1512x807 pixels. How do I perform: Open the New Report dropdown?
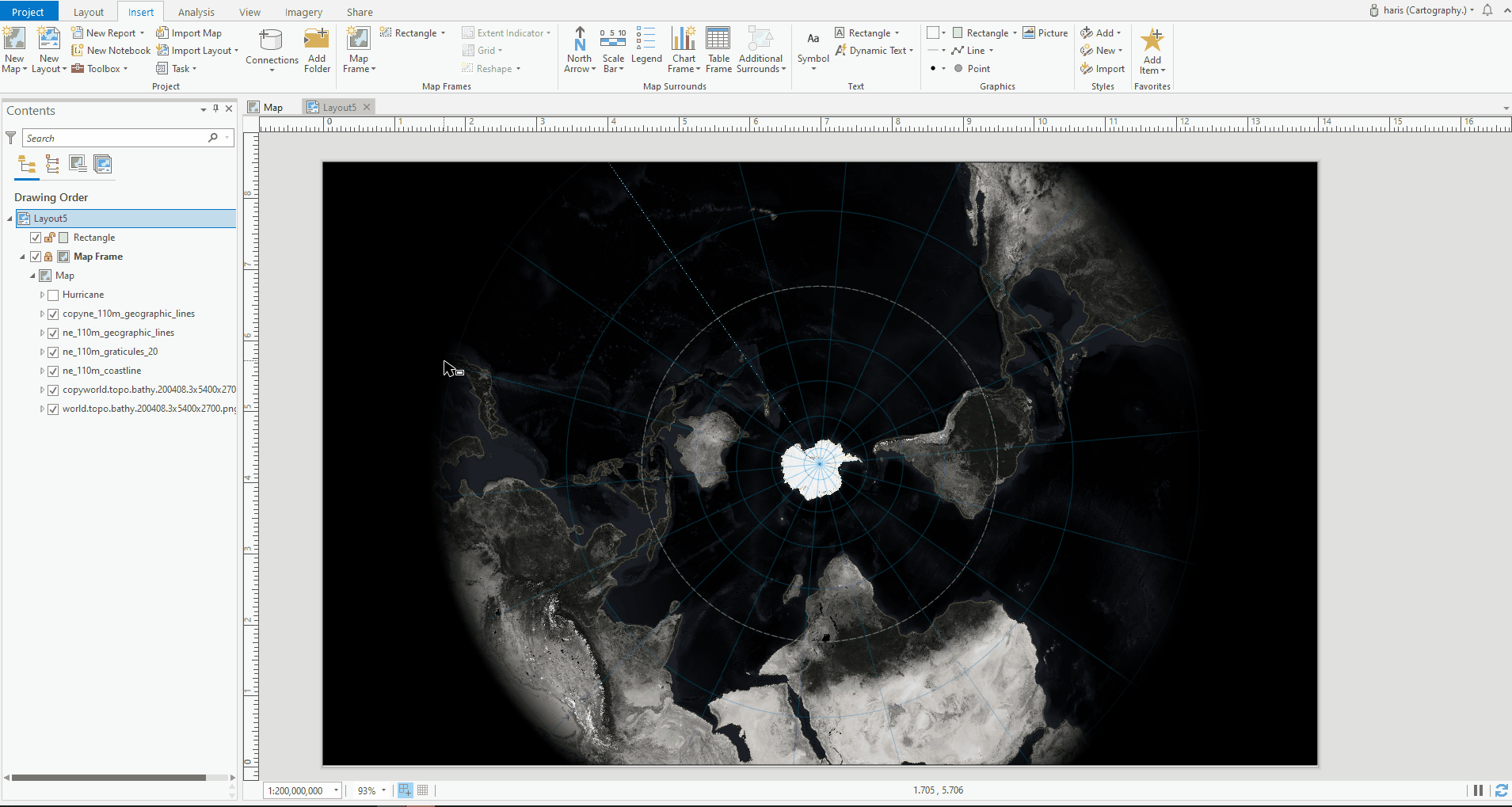pos(142,33)
